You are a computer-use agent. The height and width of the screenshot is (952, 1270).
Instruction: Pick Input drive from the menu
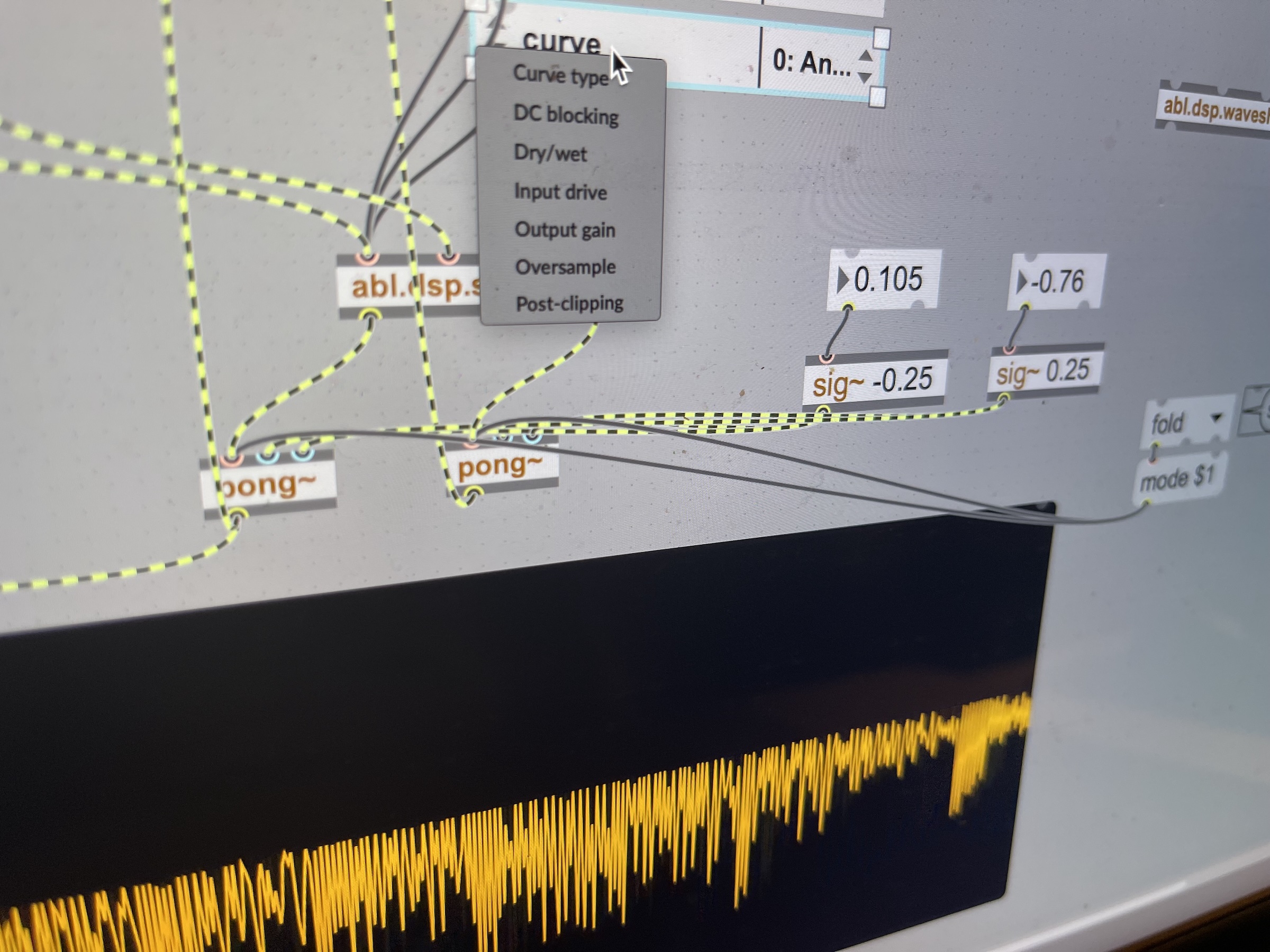pos(560,191)
